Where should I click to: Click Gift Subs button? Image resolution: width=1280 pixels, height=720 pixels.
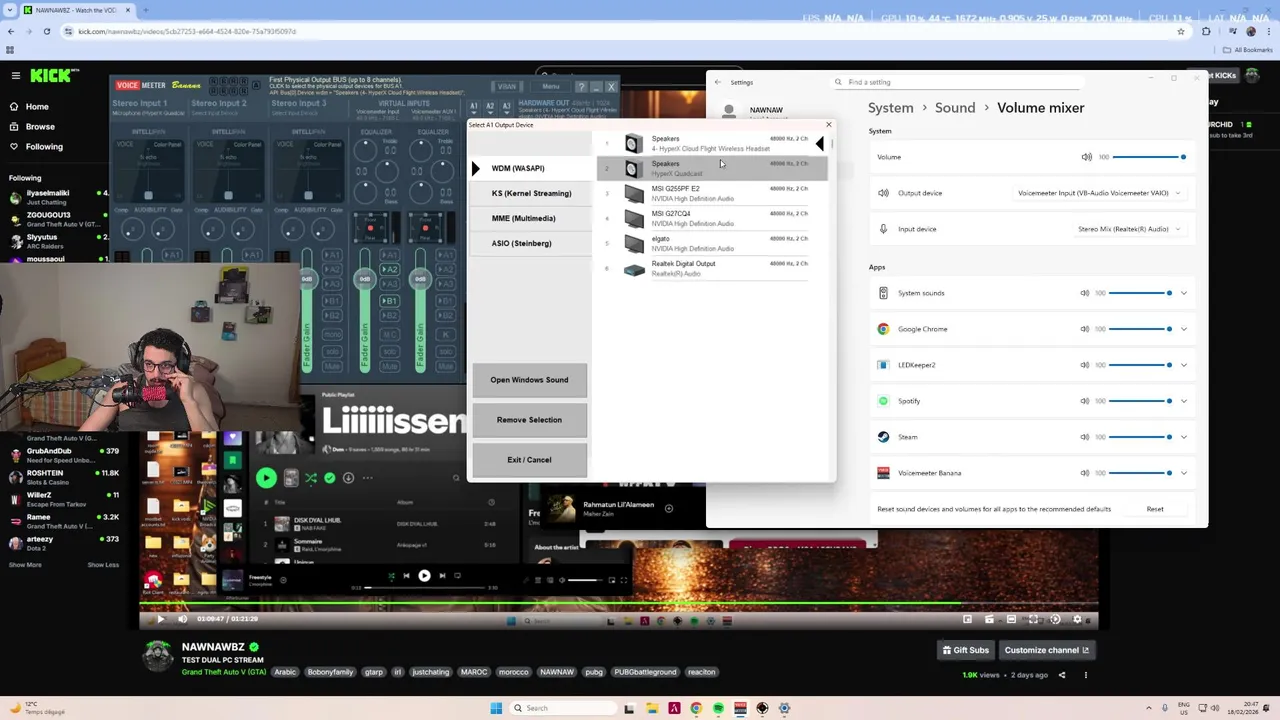pyautogui.click(x=965, y=650)
